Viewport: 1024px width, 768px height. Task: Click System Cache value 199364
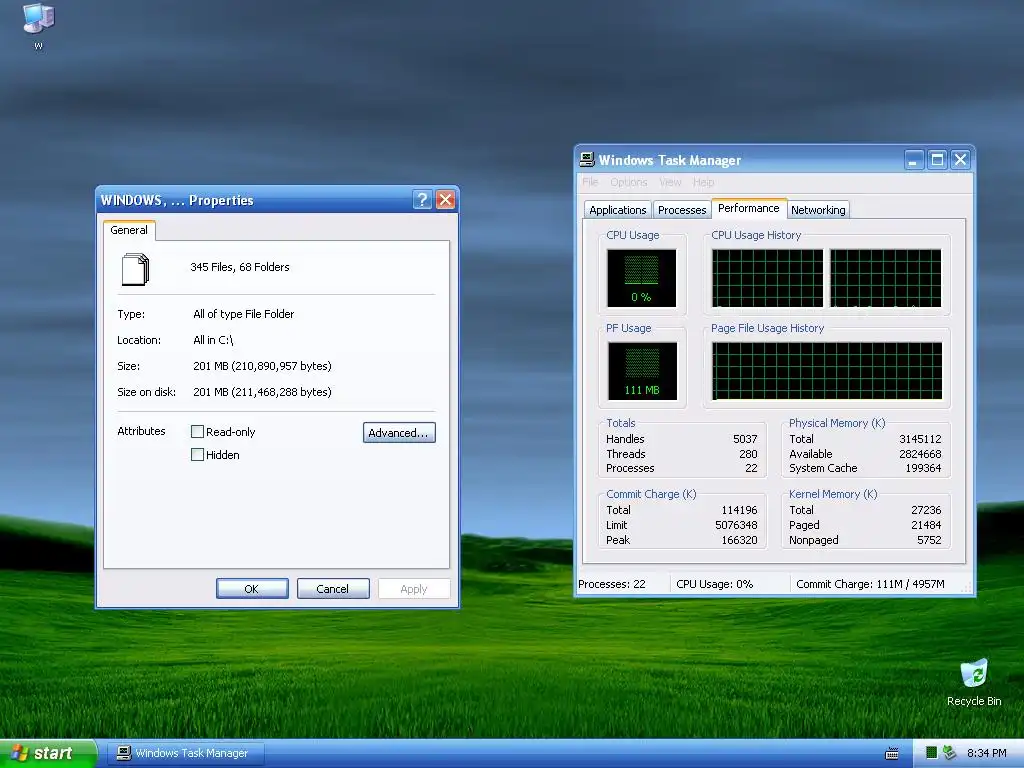tap(923, 468)
